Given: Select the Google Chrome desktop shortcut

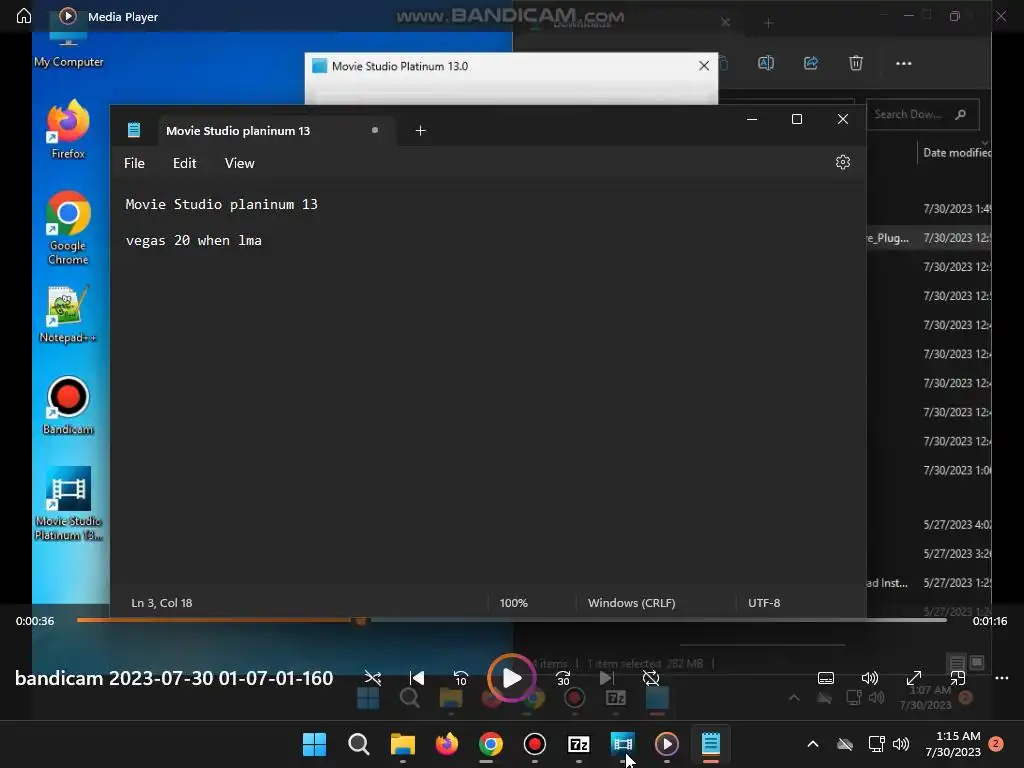Looking at the screenshot, I should [68, 229].
